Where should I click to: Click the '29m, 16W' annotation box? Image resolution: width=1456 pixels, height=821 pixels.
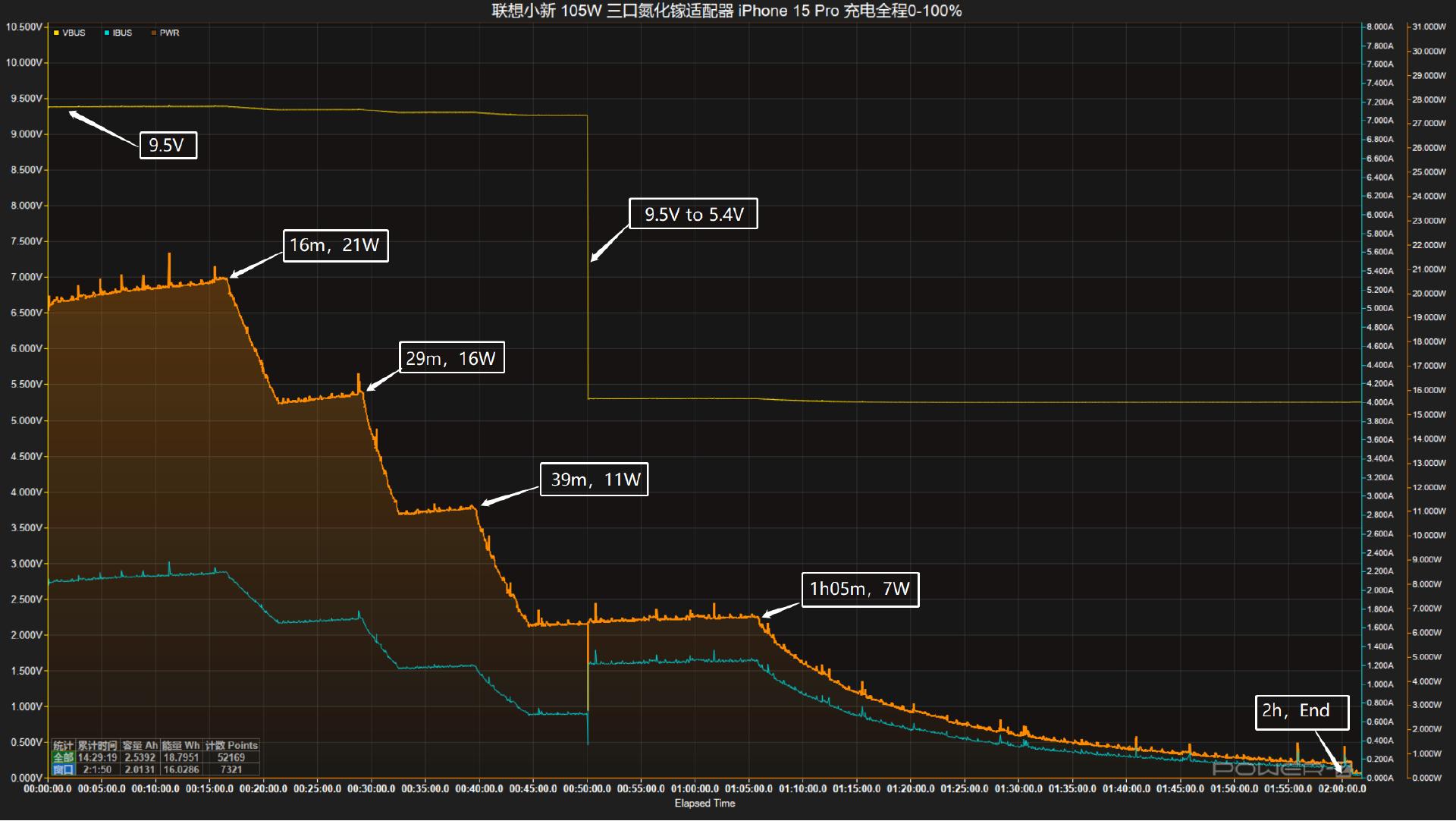coord(451,358)
